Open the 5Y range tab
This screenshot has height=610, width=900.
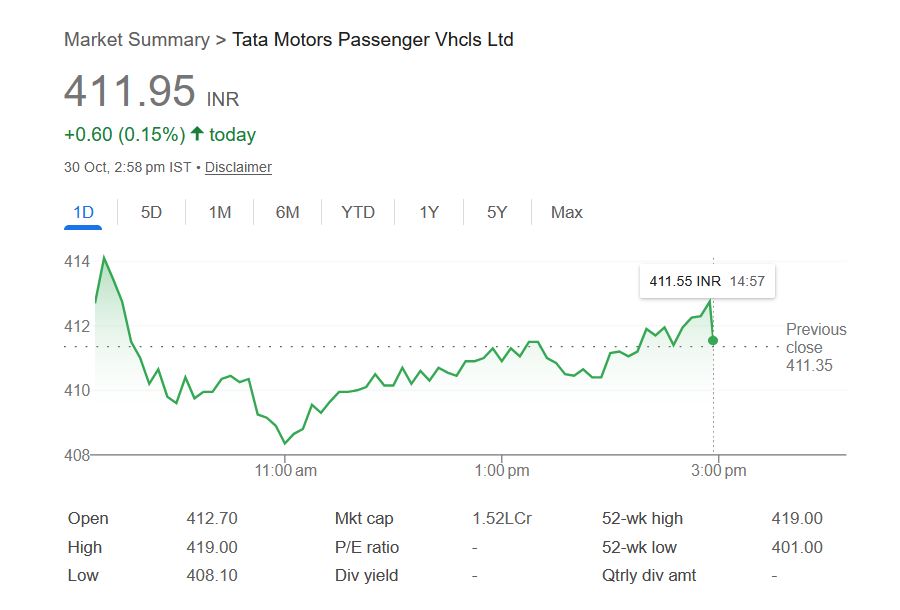coord(497,212)
